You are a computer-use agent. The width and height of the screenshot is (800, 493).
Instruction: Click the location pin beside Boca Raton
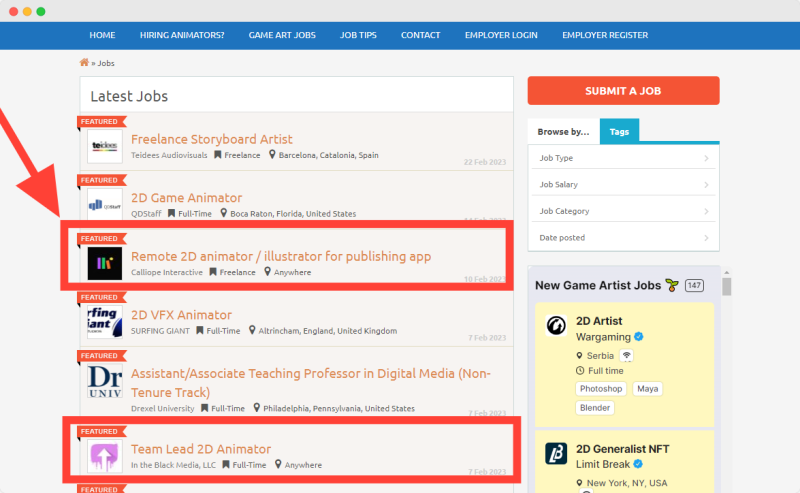point(223,213)
